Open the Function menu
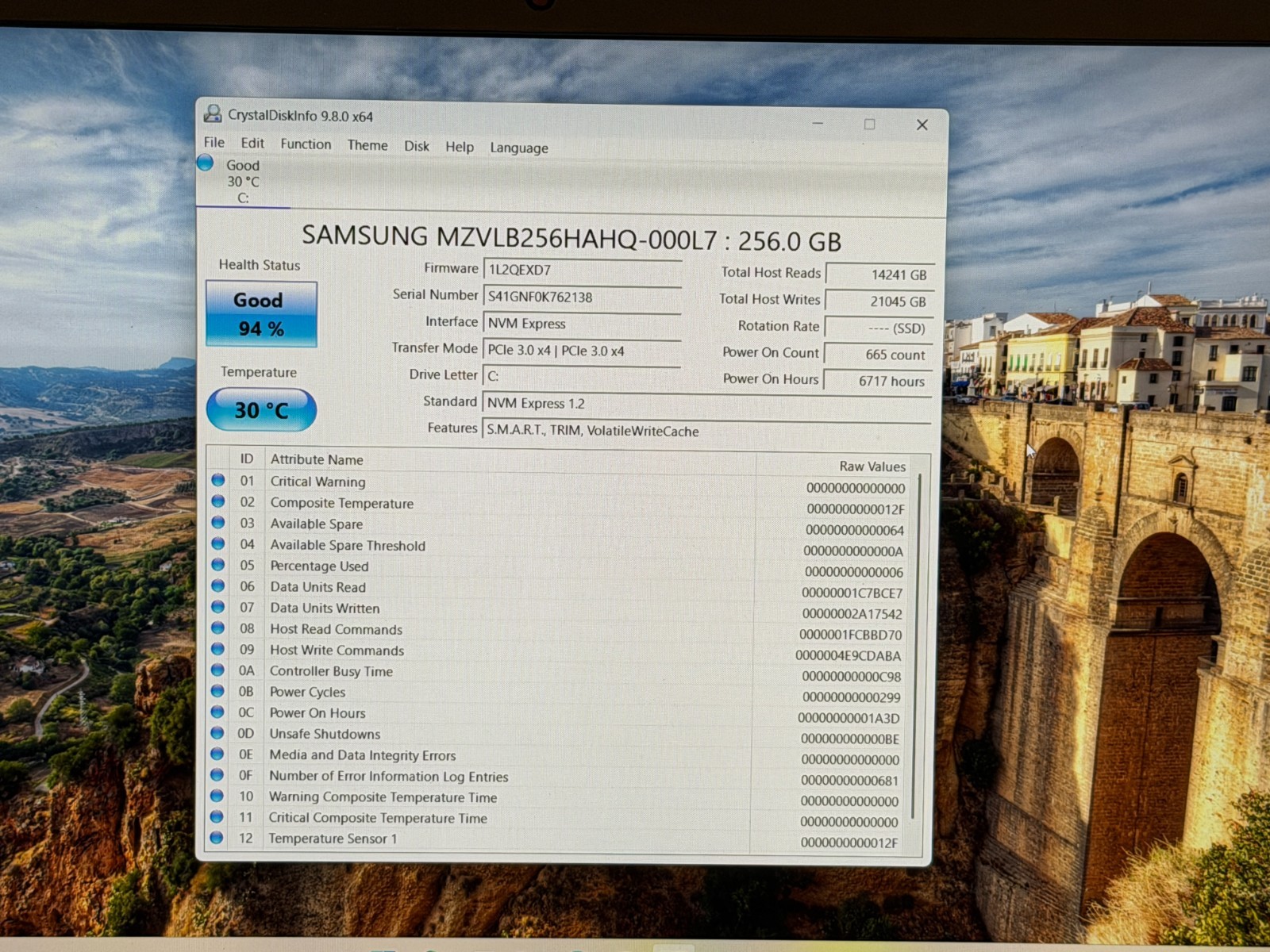The width and height of the screenshot is (1270, 952). tap(306, 144)
